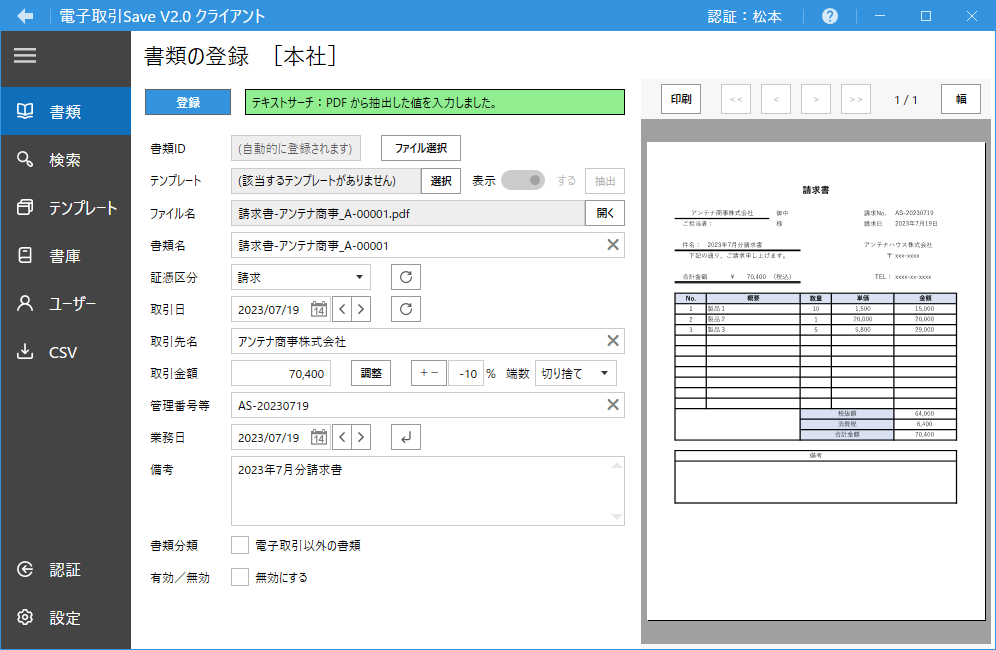Click the back arrow in title bar
This screenshot has height=650, width=996.
pos(26,16)
